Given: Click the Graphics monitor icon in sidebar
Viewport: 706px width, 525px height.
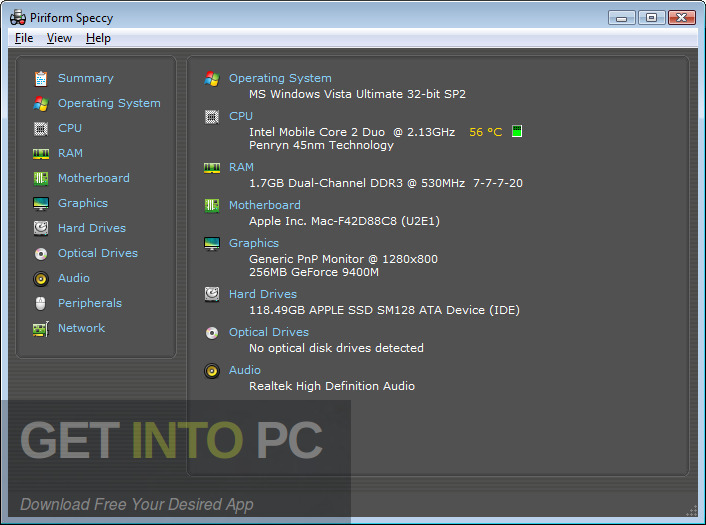Looking at the screenshot, I should click(41, 204).
